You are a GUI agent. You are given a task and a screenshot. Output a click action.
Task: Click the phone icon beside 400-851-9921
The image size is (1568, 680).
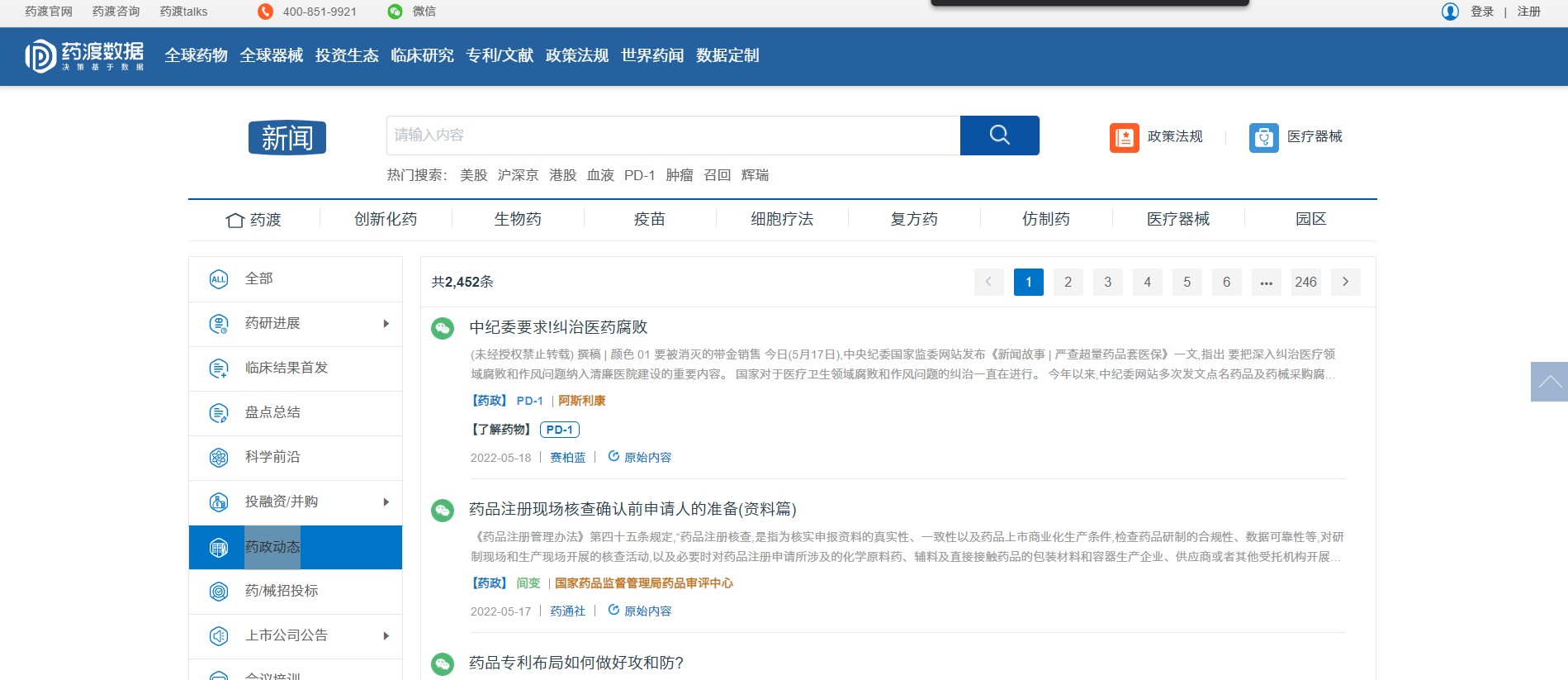(x=265, y=12)
